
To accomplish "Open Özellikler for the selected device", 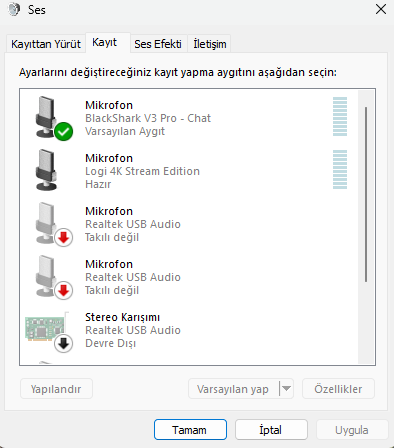I will click(x=338, y=389).
